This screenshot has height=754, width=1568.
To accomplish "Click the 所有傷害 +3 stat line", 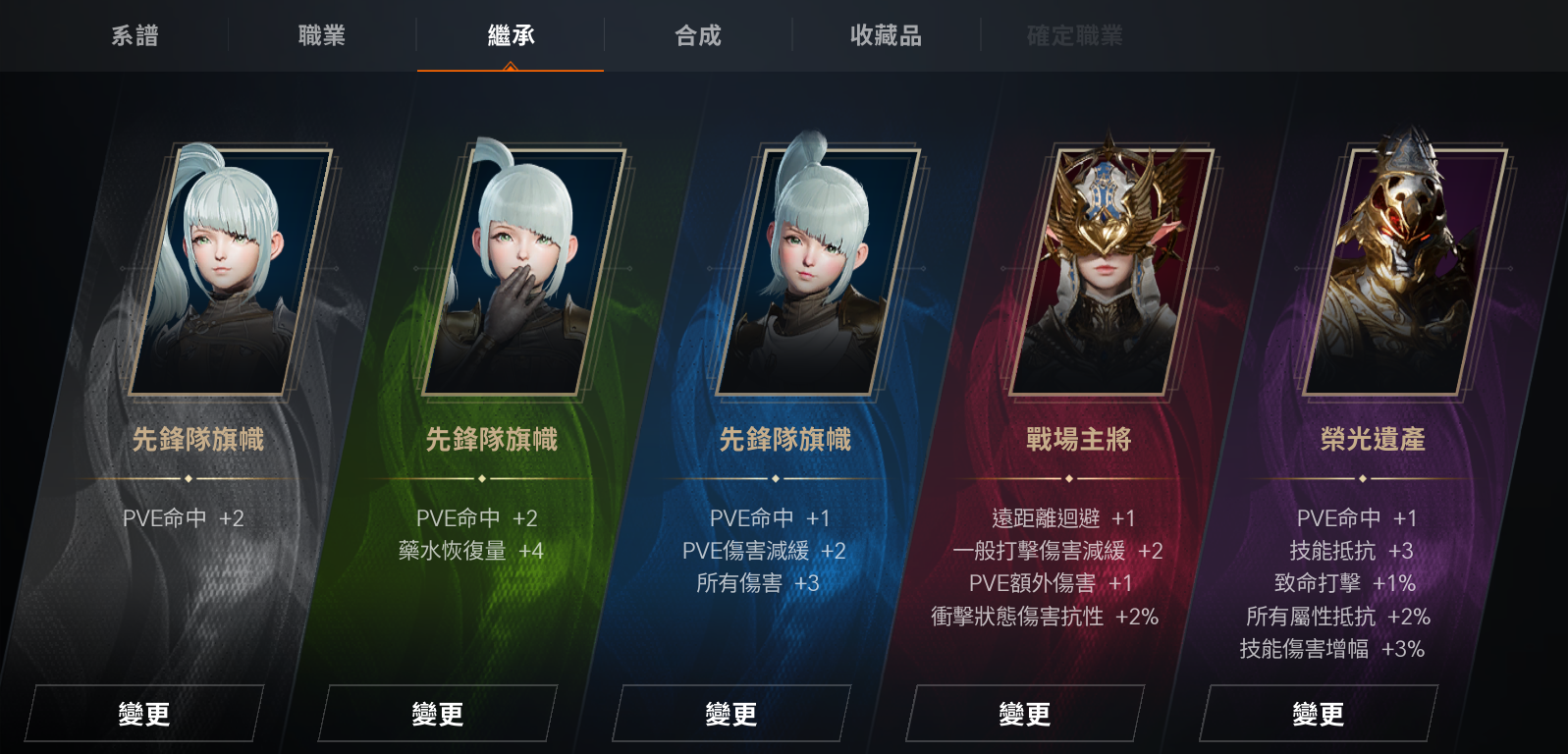I will point(757,583).
